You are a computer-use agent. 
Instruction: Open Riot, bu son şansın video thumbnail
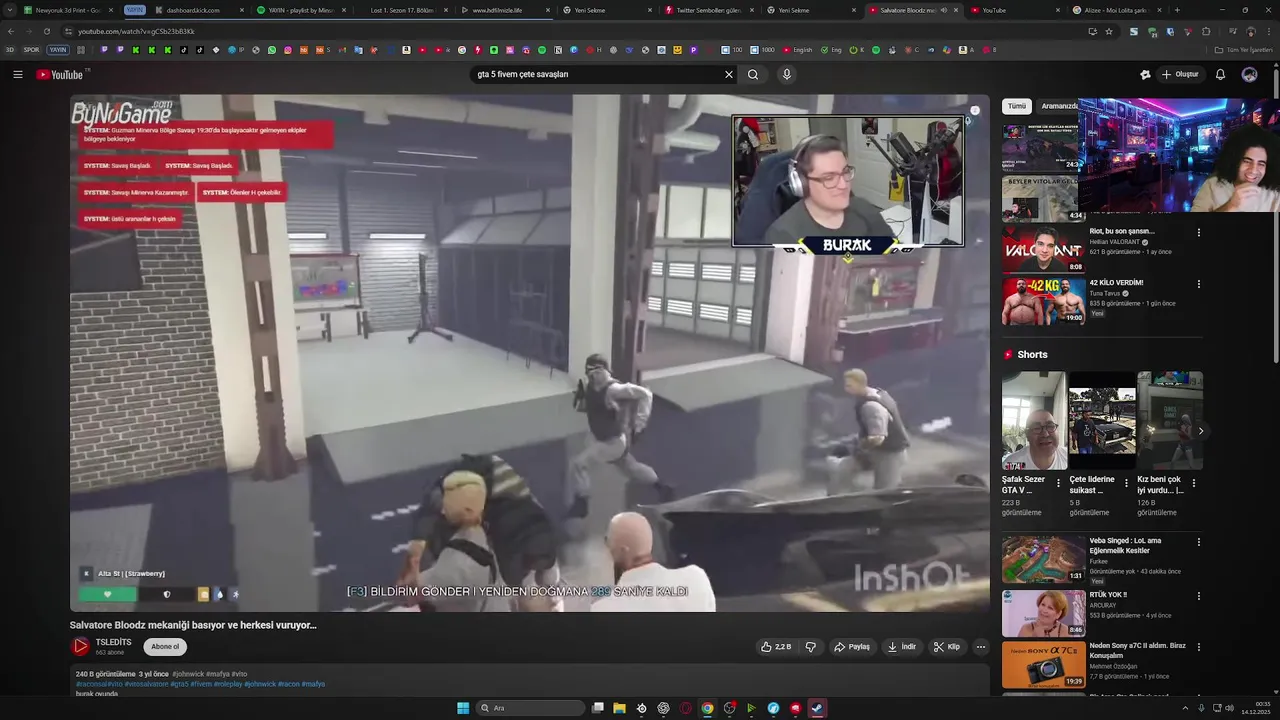[1043, 250]
